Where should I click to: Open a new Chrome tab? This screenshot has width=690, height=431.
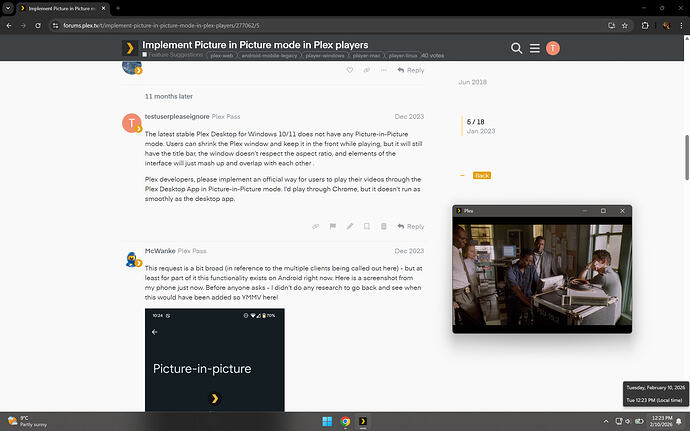[117, 8]
